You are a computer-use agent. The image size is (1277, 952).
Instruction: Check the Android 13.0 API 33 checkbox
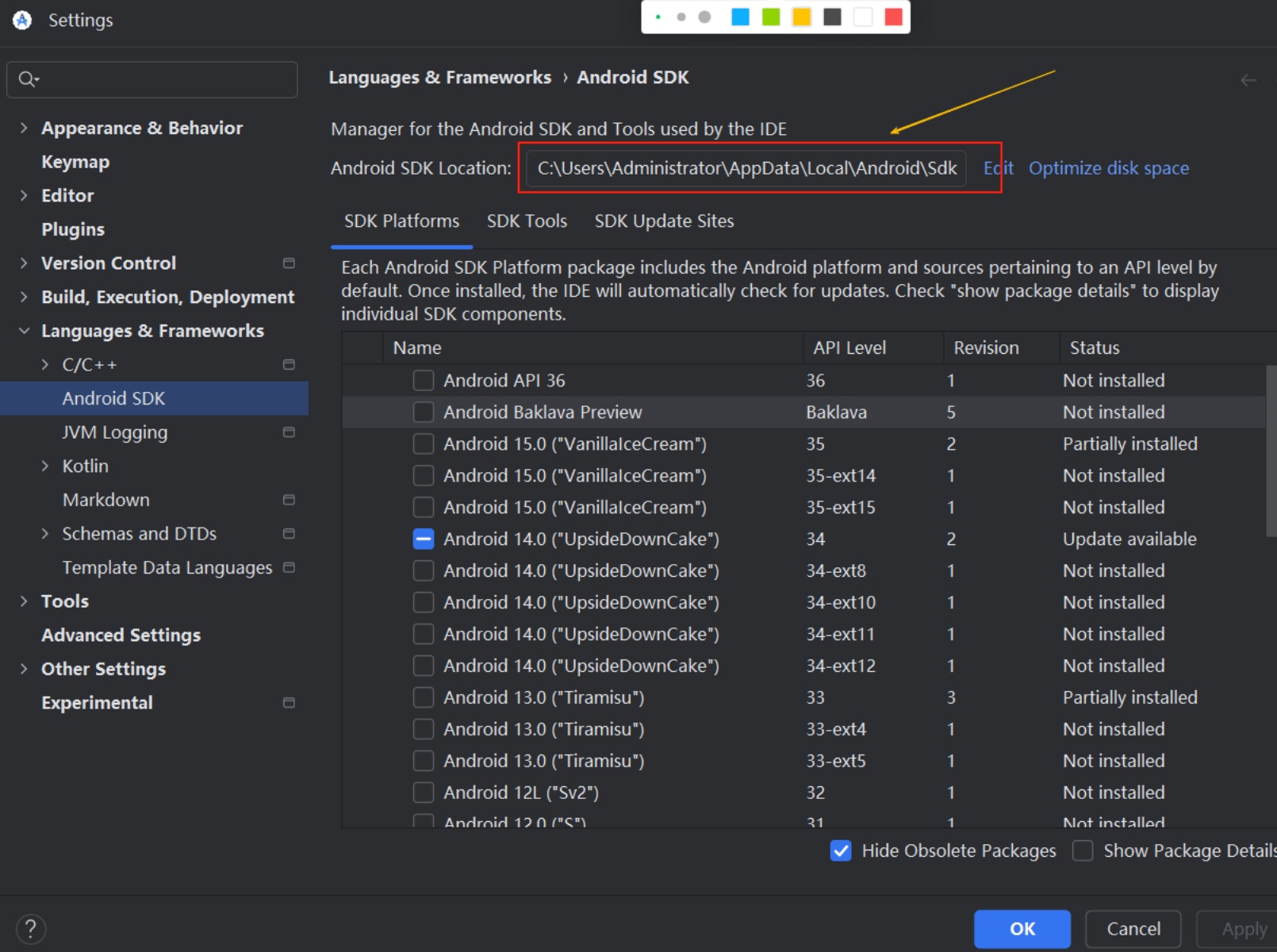[x=424, y=697]
